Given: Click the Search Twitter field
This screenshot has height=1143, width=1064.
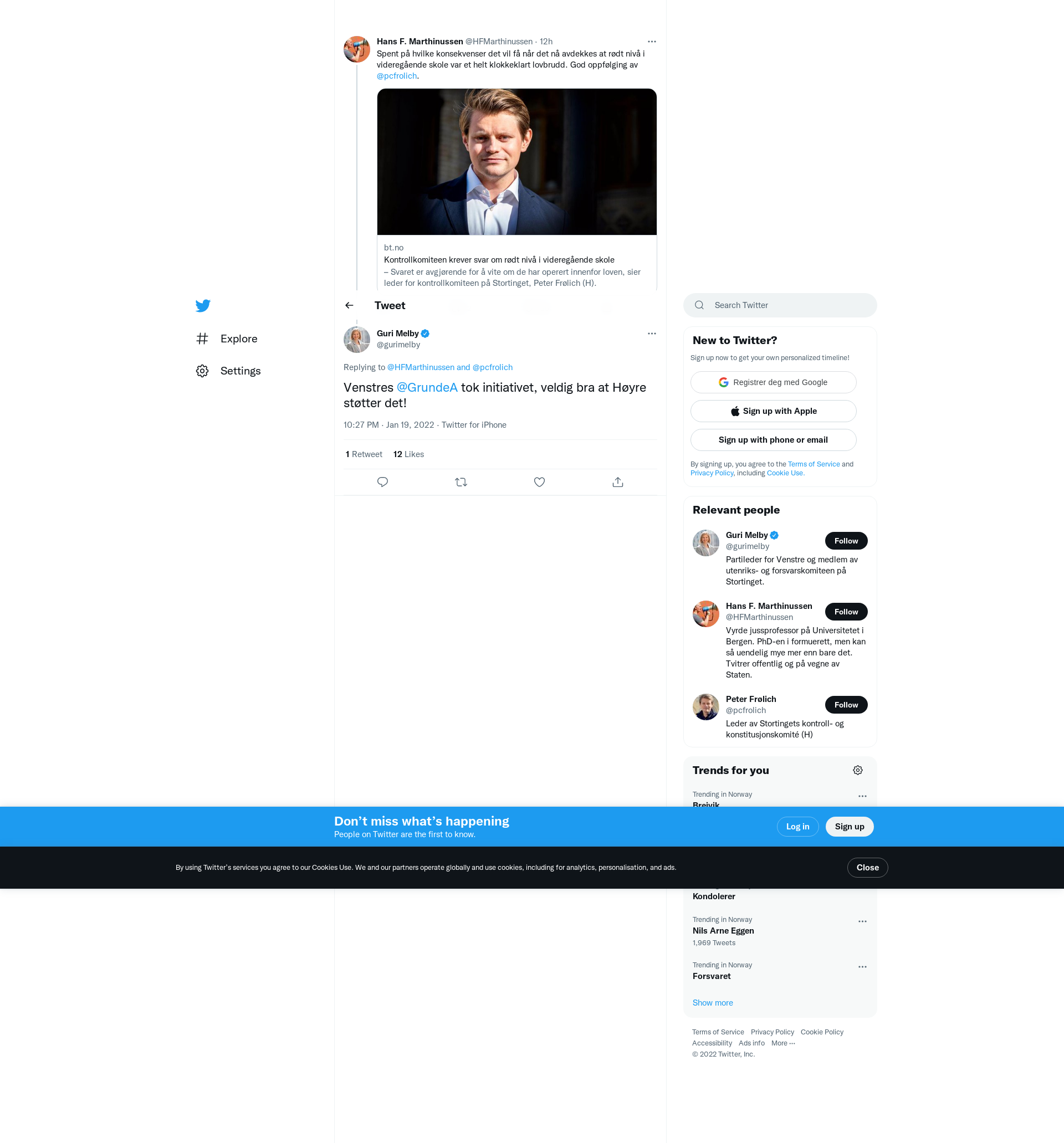Looking at the screenshot, I should pos(779,305).
